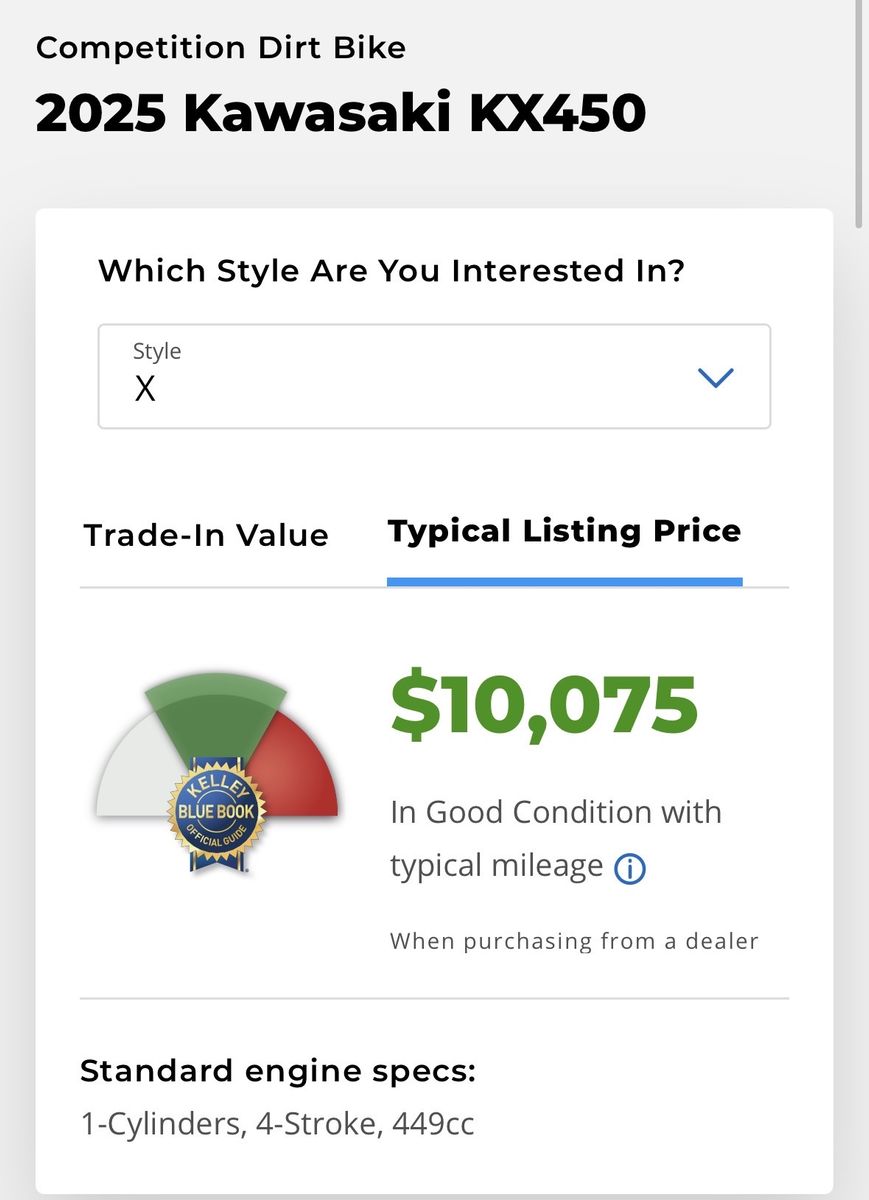Viewport: 869px width, 1200px height.
Task: Click the $10,075 price value
Action: coord(543,706)
